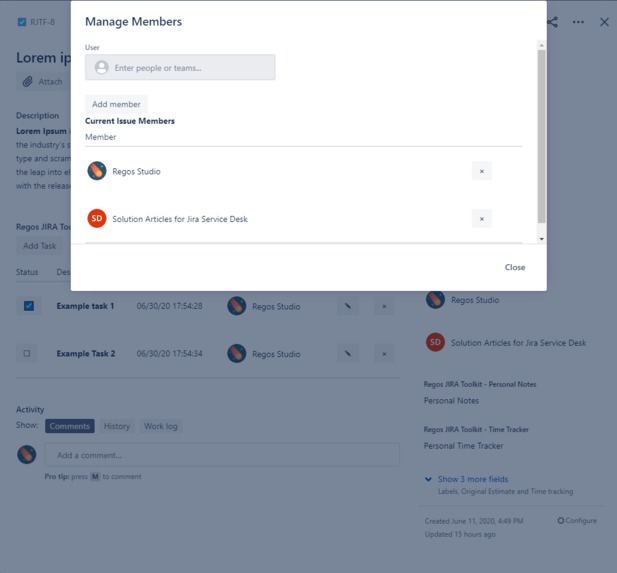Image resolution: width=617 pixels, height=573 pixels.
Task: Click the Personal Notes link
Action: pos(451,401)
